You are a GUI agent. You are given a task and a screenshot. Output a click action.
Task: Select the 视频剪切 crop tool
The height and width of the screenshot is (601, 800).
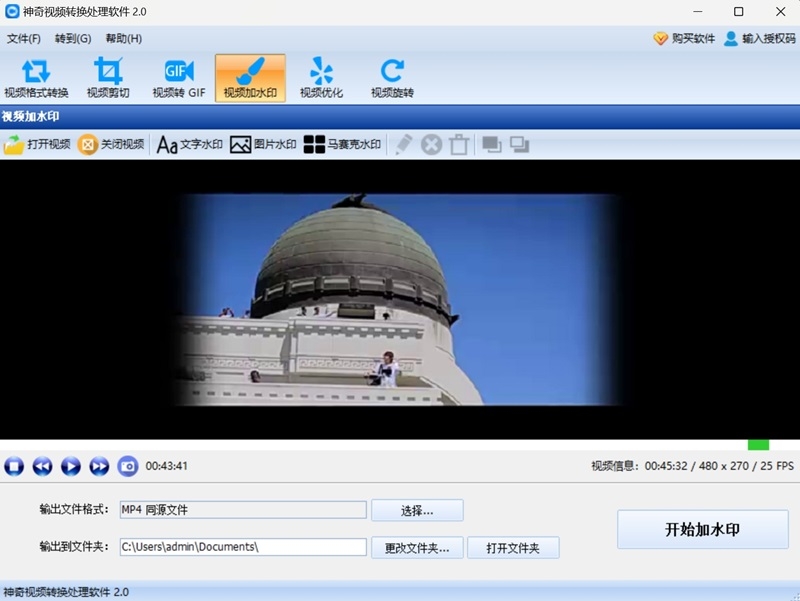click(108, 78)
